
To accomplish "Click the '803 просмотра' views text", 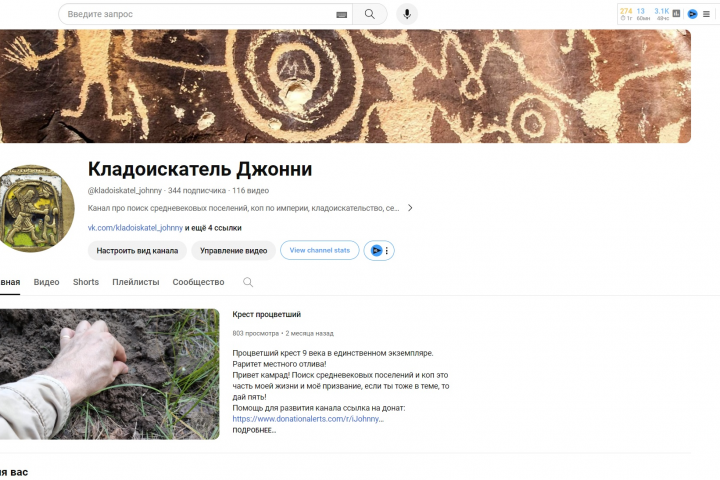I will 255,333.
